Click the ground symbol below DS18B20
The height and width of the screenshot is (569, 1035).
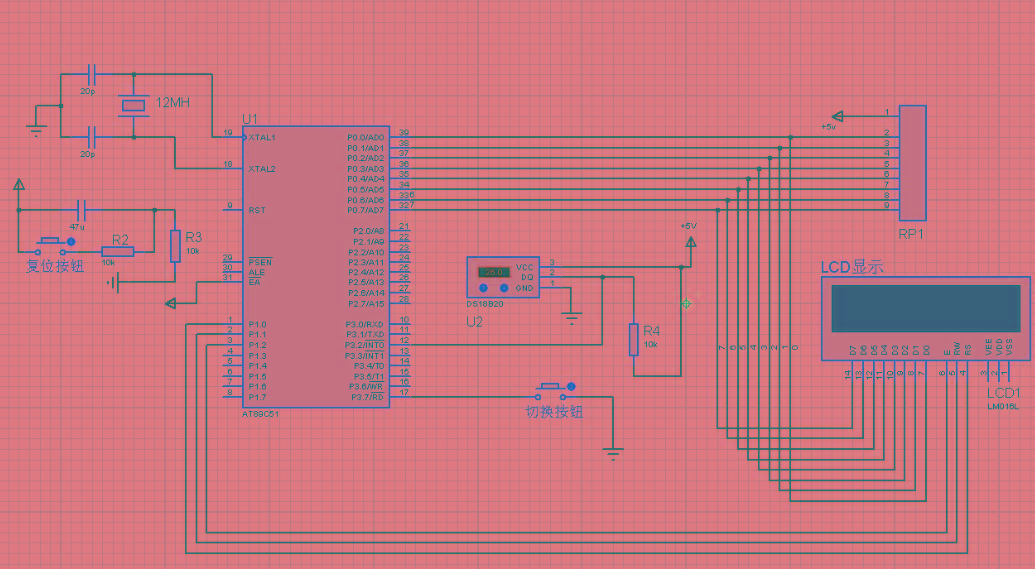[572, 318]
